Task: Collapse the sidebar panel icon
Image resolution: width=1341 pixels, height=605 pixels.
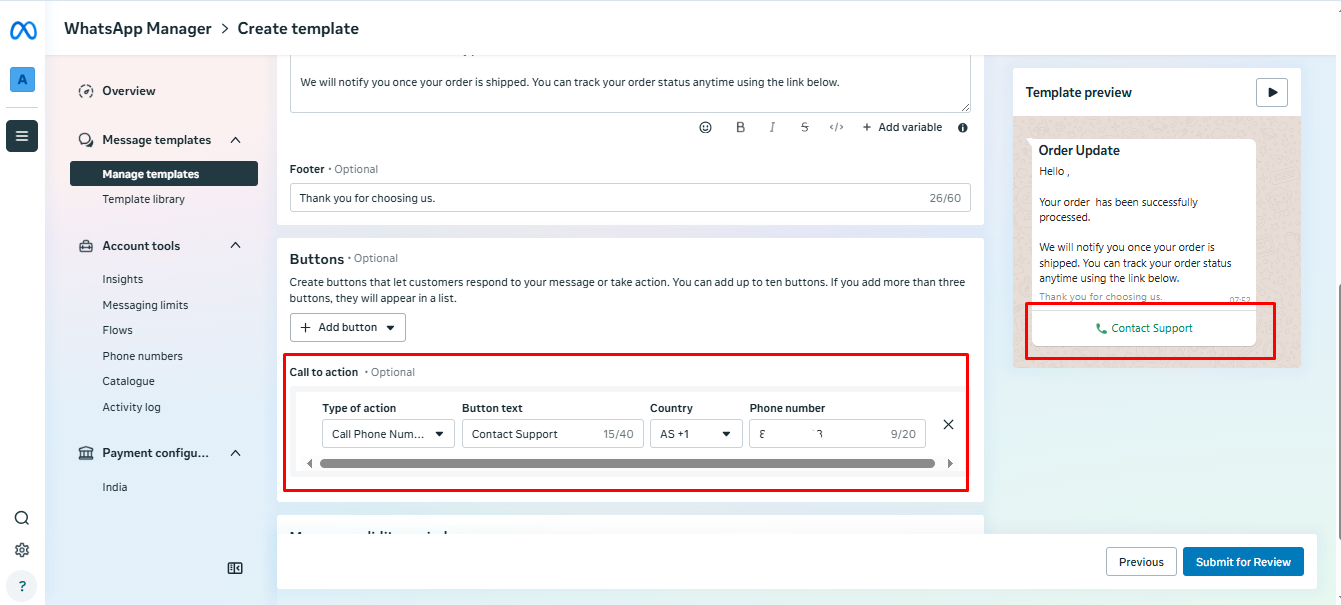Action: coord(235,568)
